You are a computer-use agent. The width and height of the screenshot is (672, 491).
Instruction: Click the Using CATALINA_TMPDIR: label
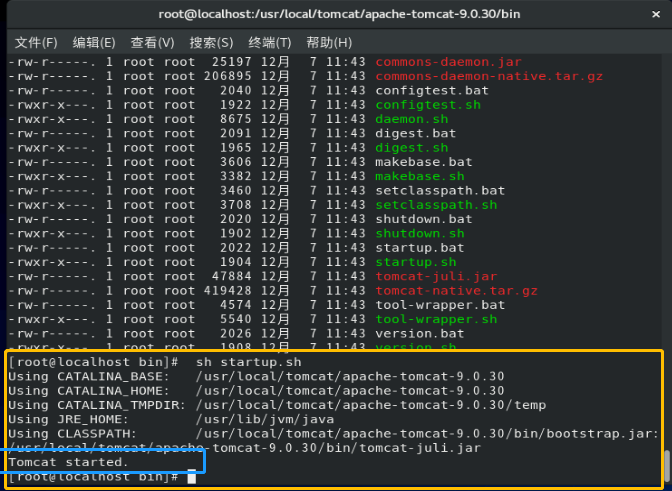(97, 405)
